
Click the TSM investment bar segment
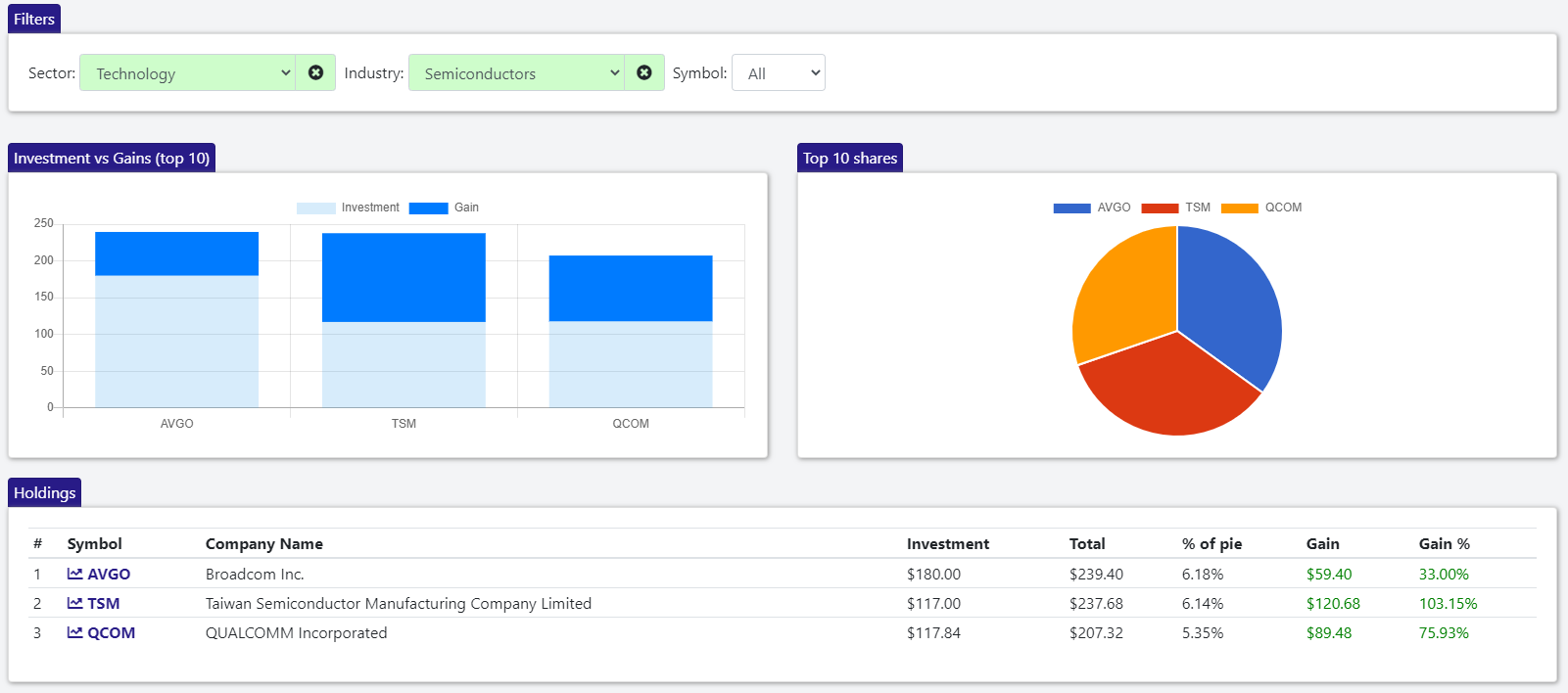[x=404, y=364]
